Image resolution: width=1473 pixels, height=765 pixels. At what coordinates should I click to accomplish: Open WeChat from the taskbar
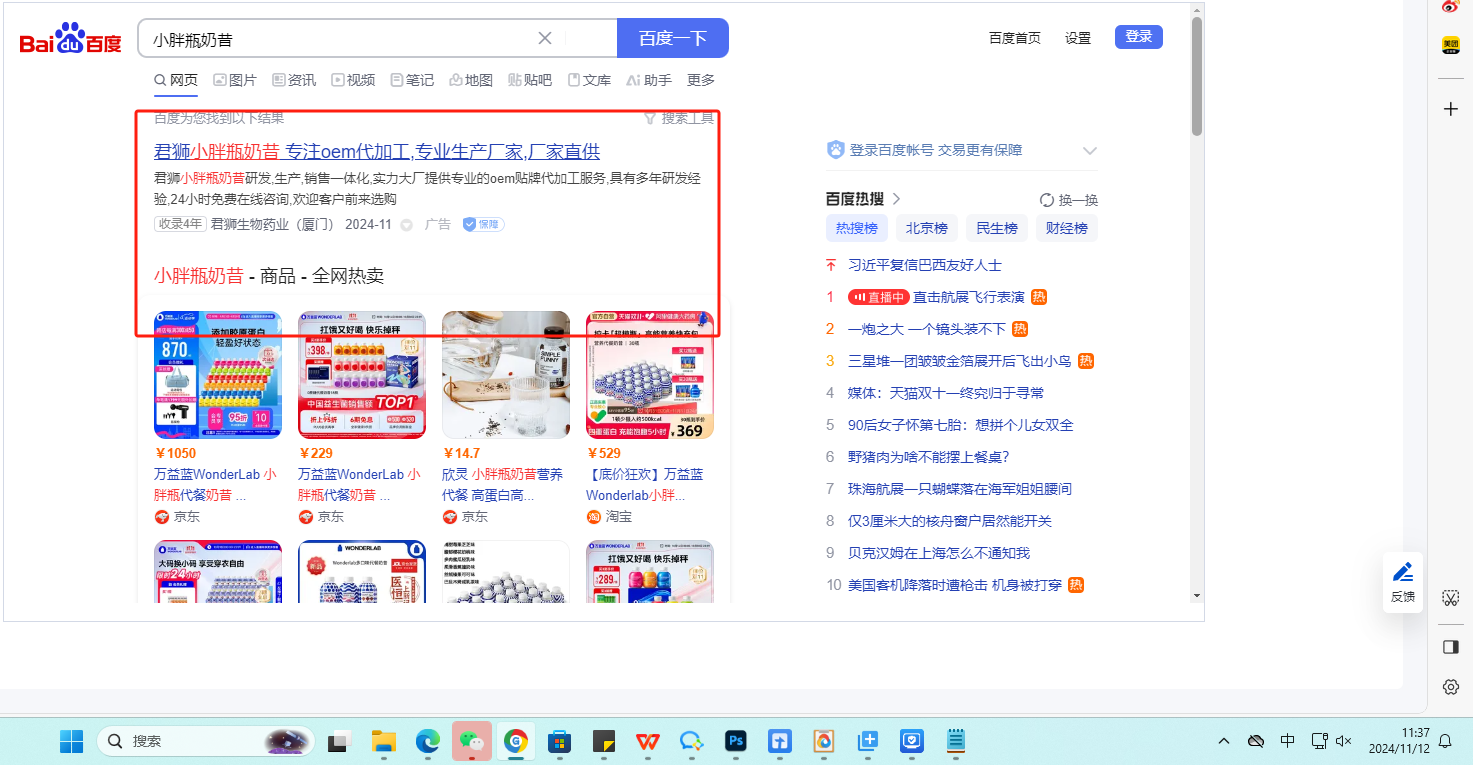coord(471,741)
